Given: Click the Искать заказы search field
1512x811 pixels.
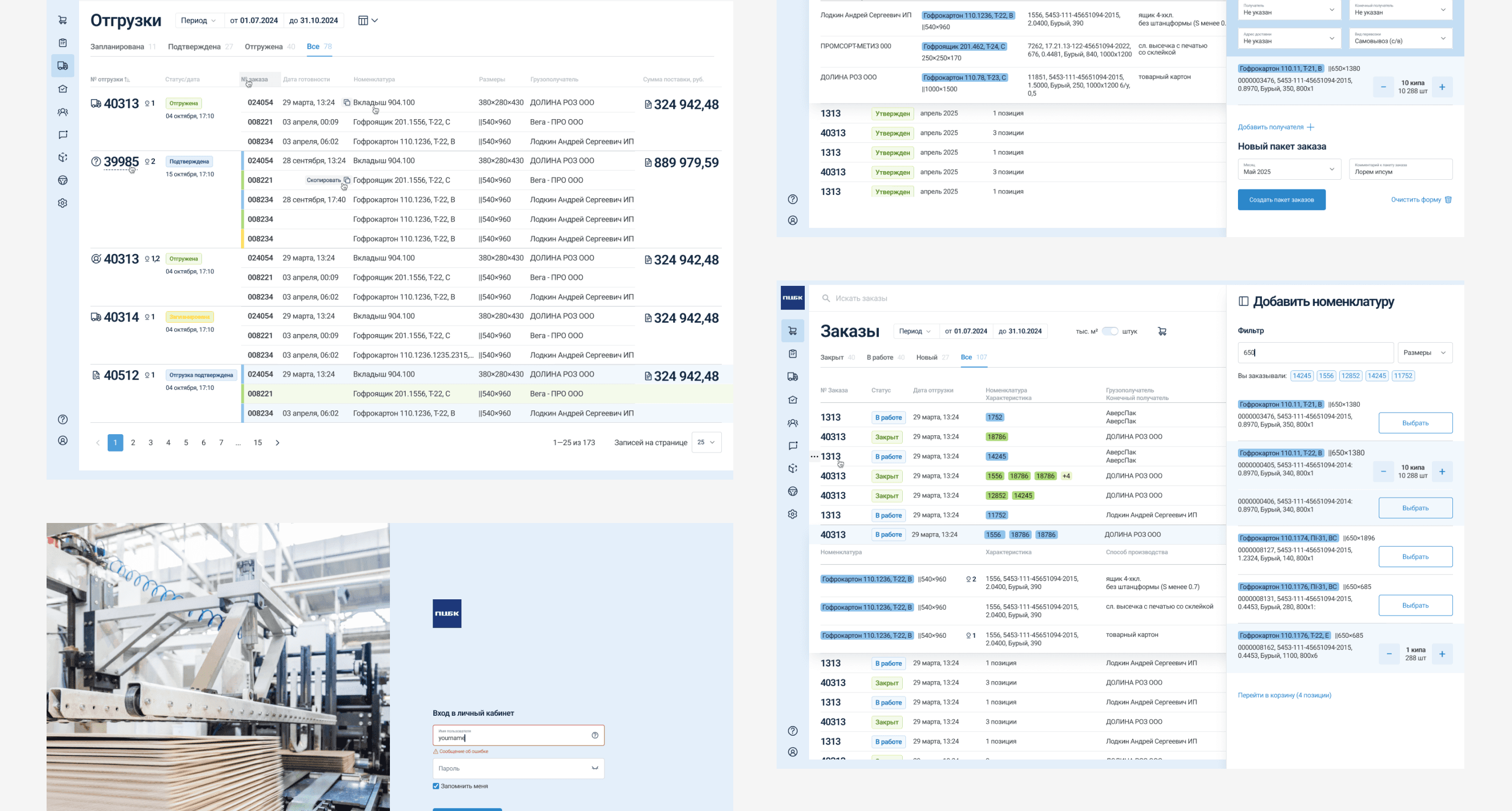Looking at the screenshot, I should 861,299.
